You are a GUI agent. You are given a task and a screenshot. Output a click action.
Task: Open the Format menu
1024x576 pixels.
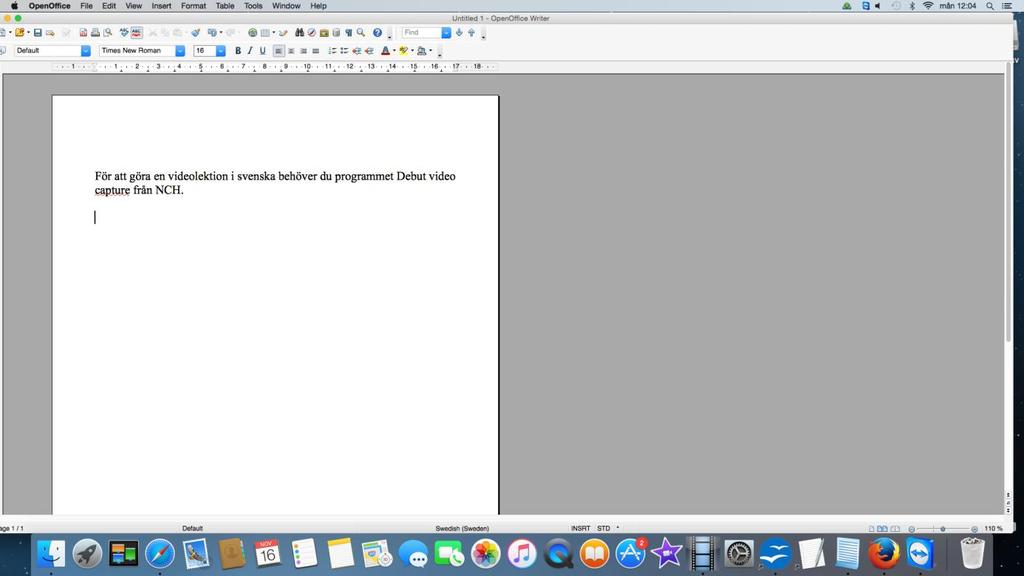193,6
